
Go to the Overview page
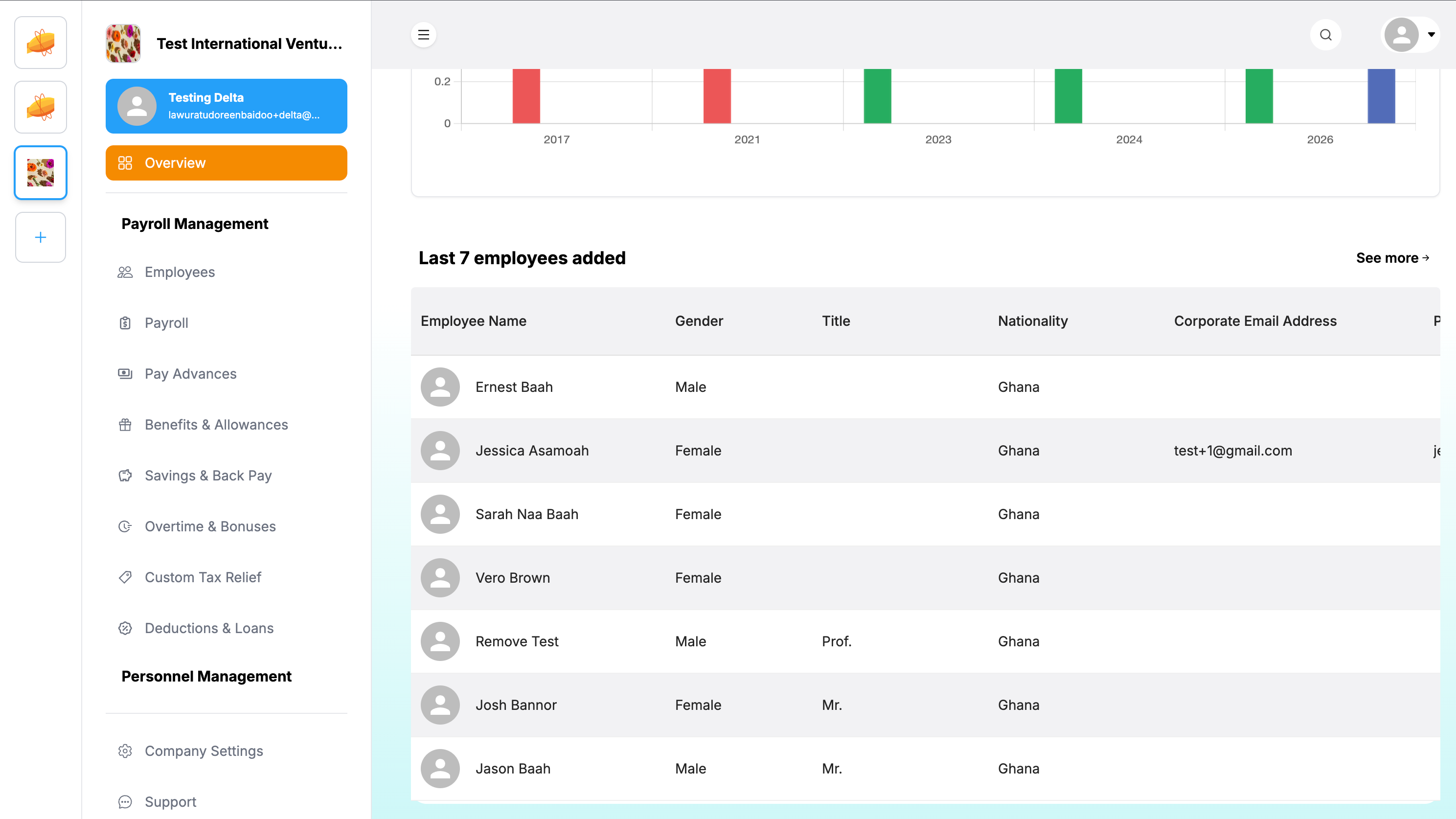click(x=226, y=163)
